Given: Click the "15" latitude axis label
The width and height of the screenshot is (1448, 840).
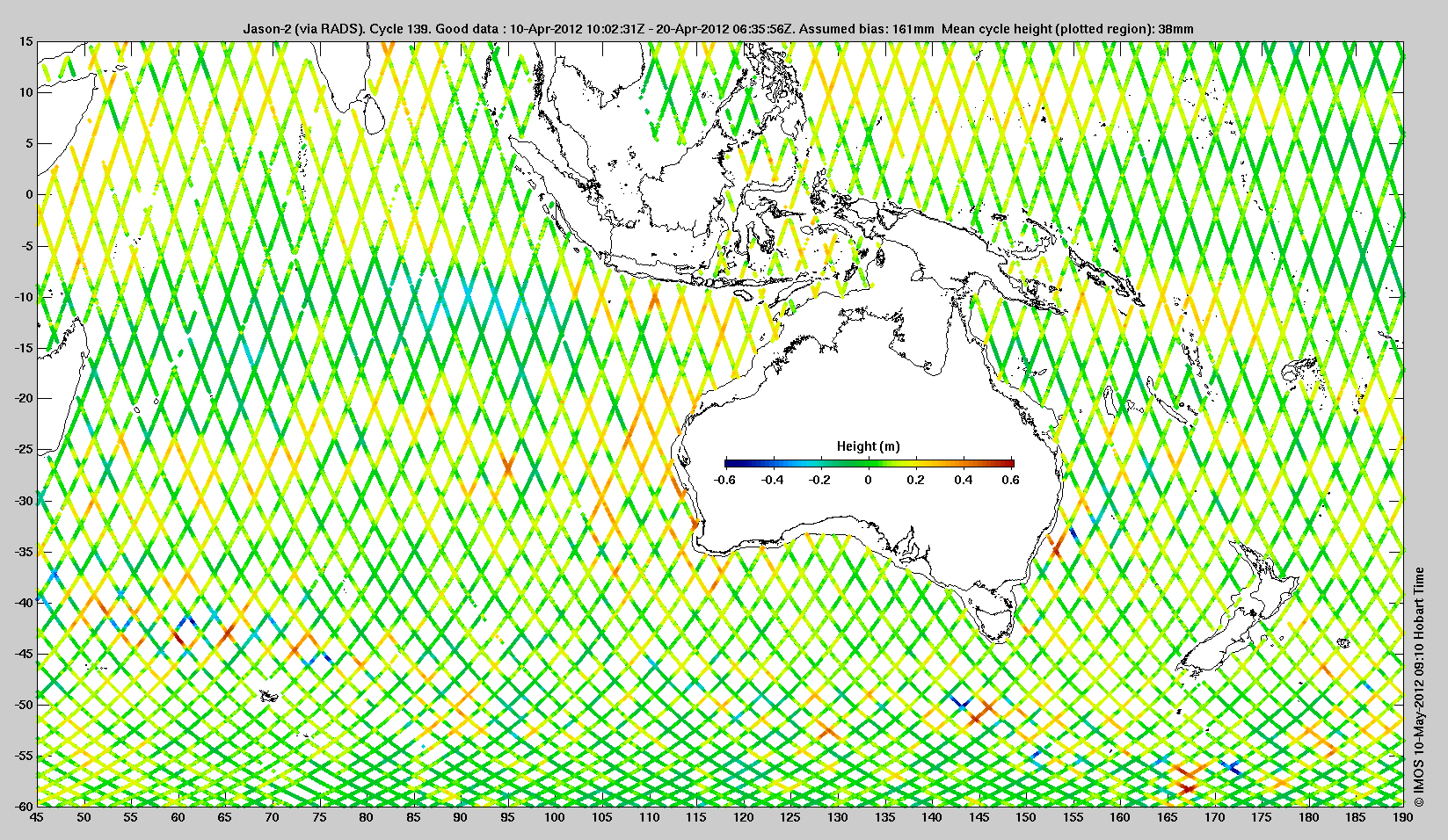Looking at the screenshot, I should tap(26, 41).
